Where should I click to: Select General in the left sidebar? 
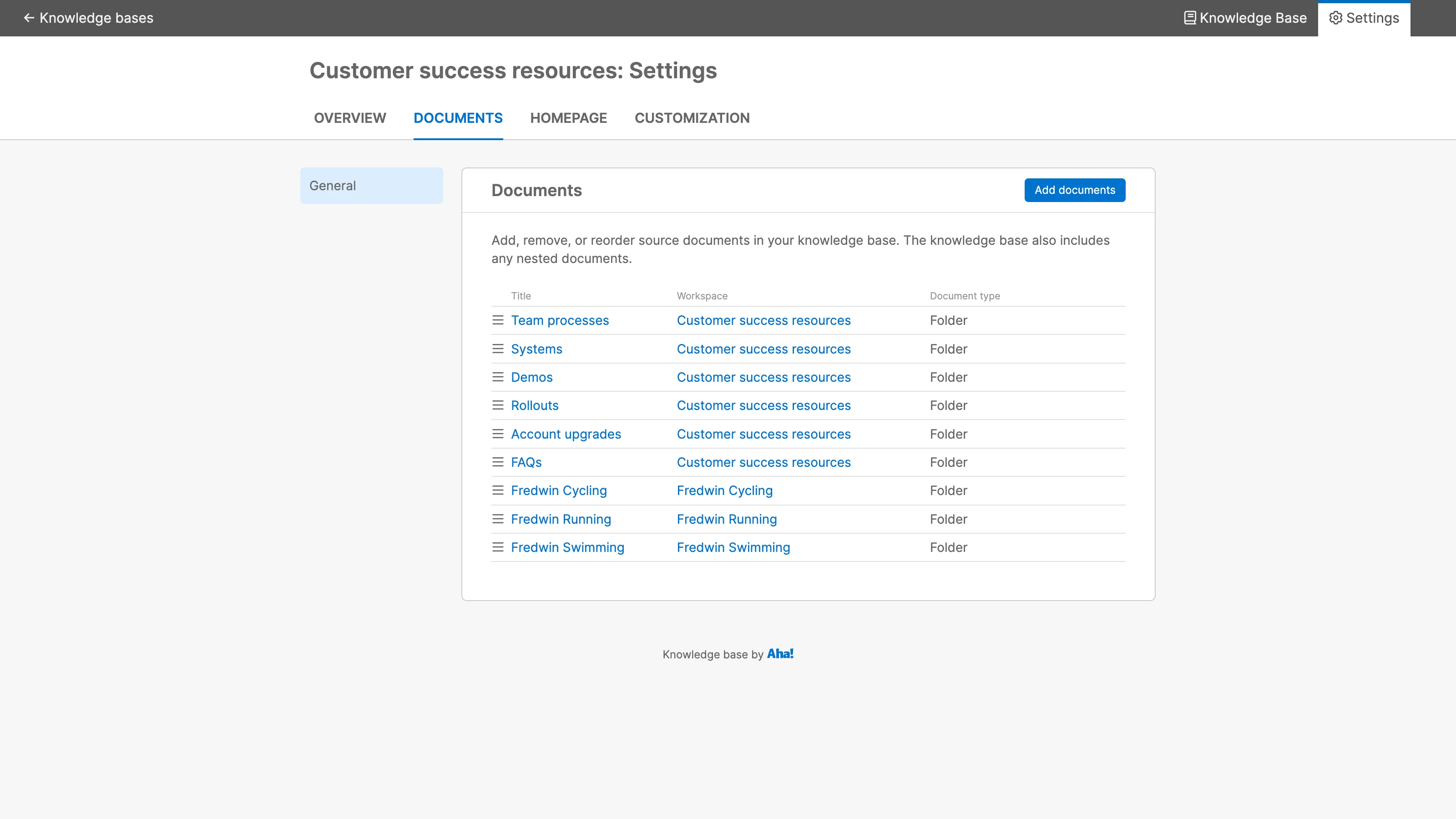click(x=371, y=185)
